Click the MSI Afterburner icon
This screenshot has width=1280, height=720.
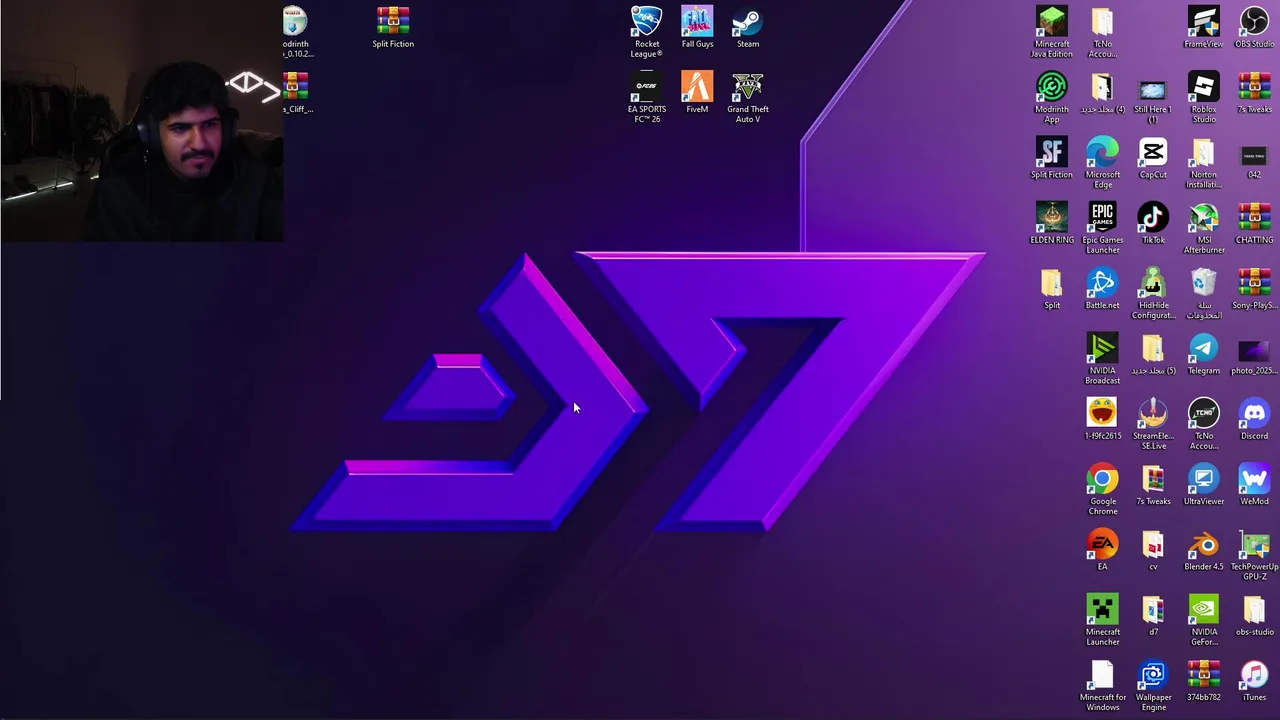[1203, 227]
